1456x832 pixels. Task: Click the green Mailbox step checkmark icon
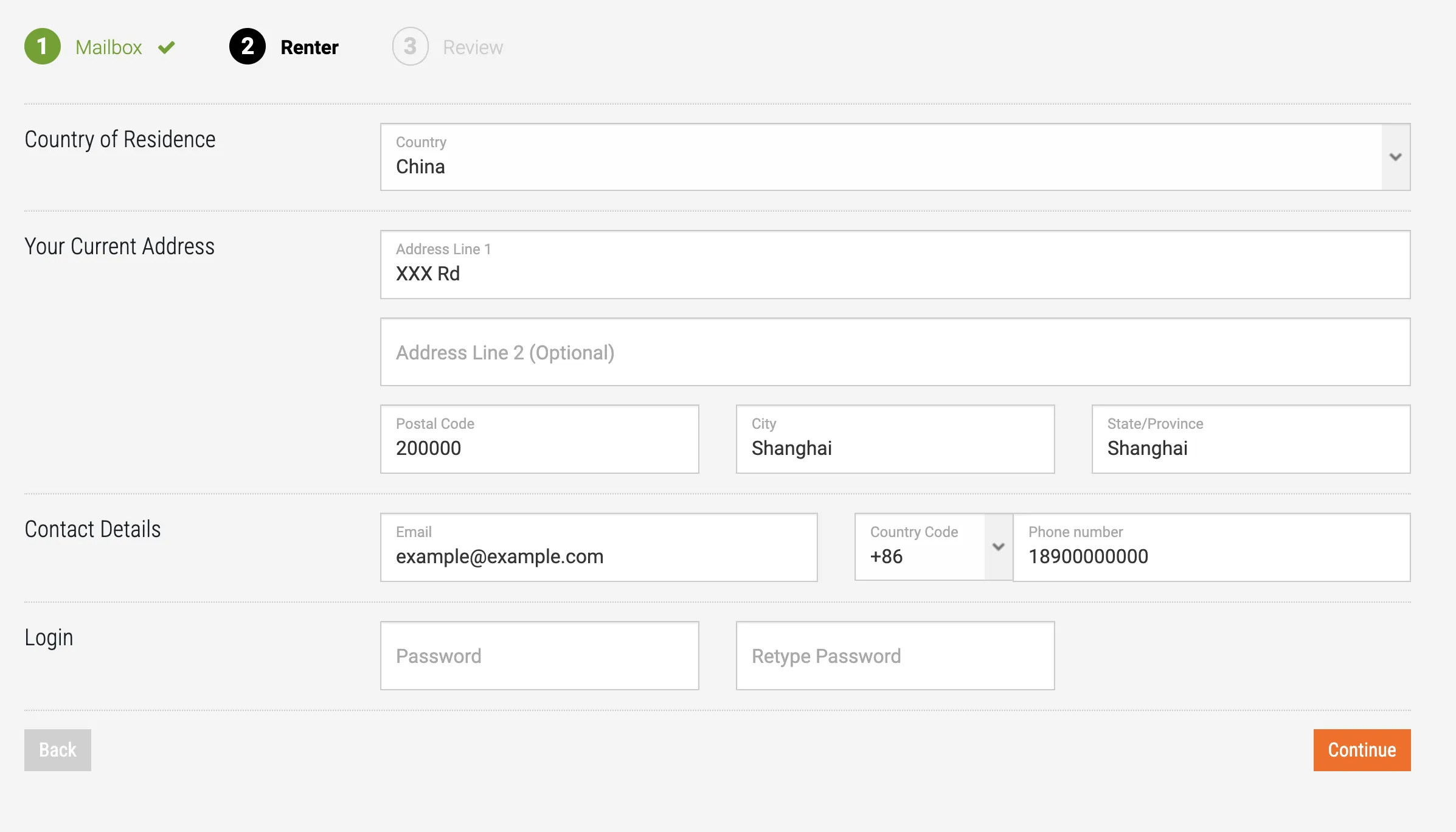(166, 47)
